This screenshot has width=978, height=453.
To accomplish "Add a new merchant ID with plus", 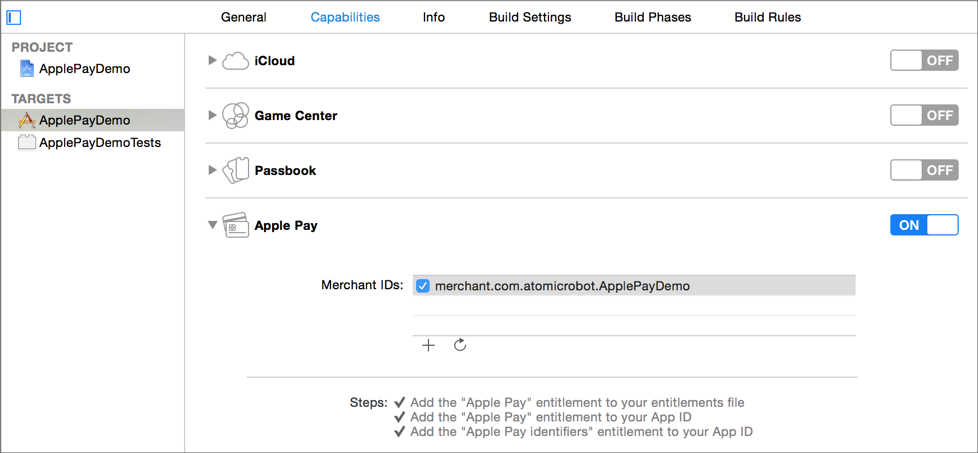I will pyautogui.click(x=428, y=346).
